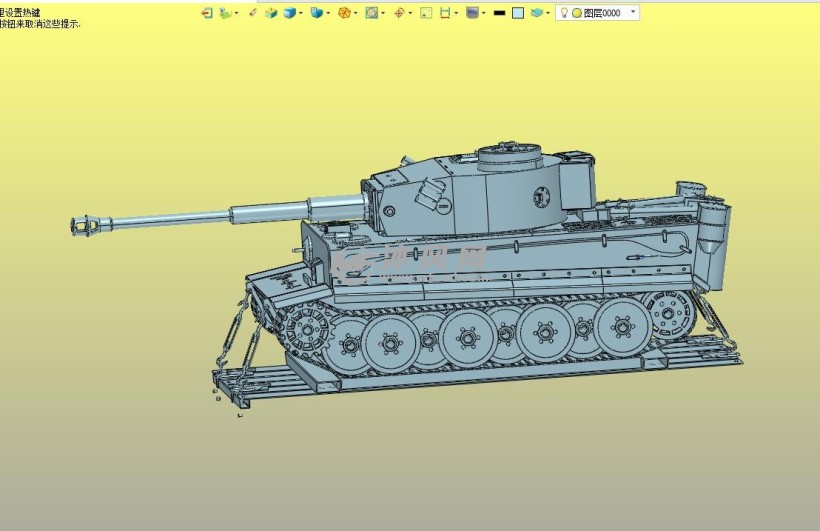Click the exit icon with red arrow
820x531 pixels.
coord(206,13)
